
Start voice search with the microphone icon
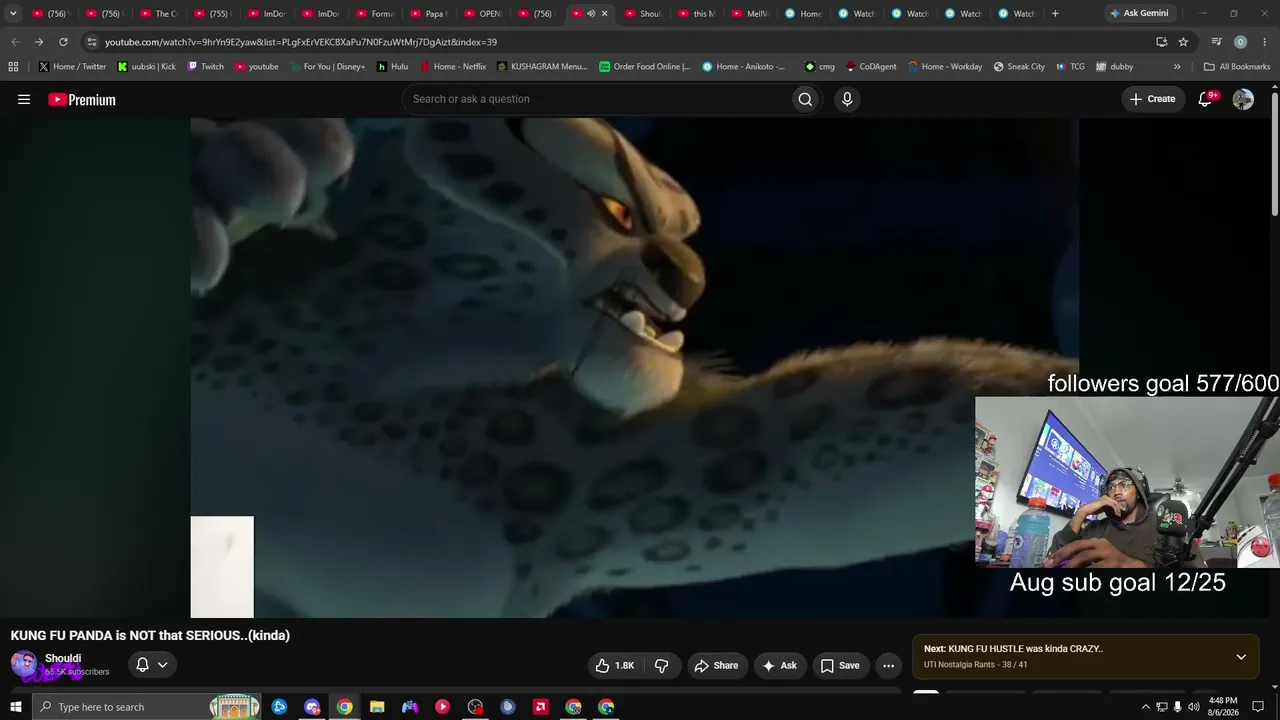point(847,99)
